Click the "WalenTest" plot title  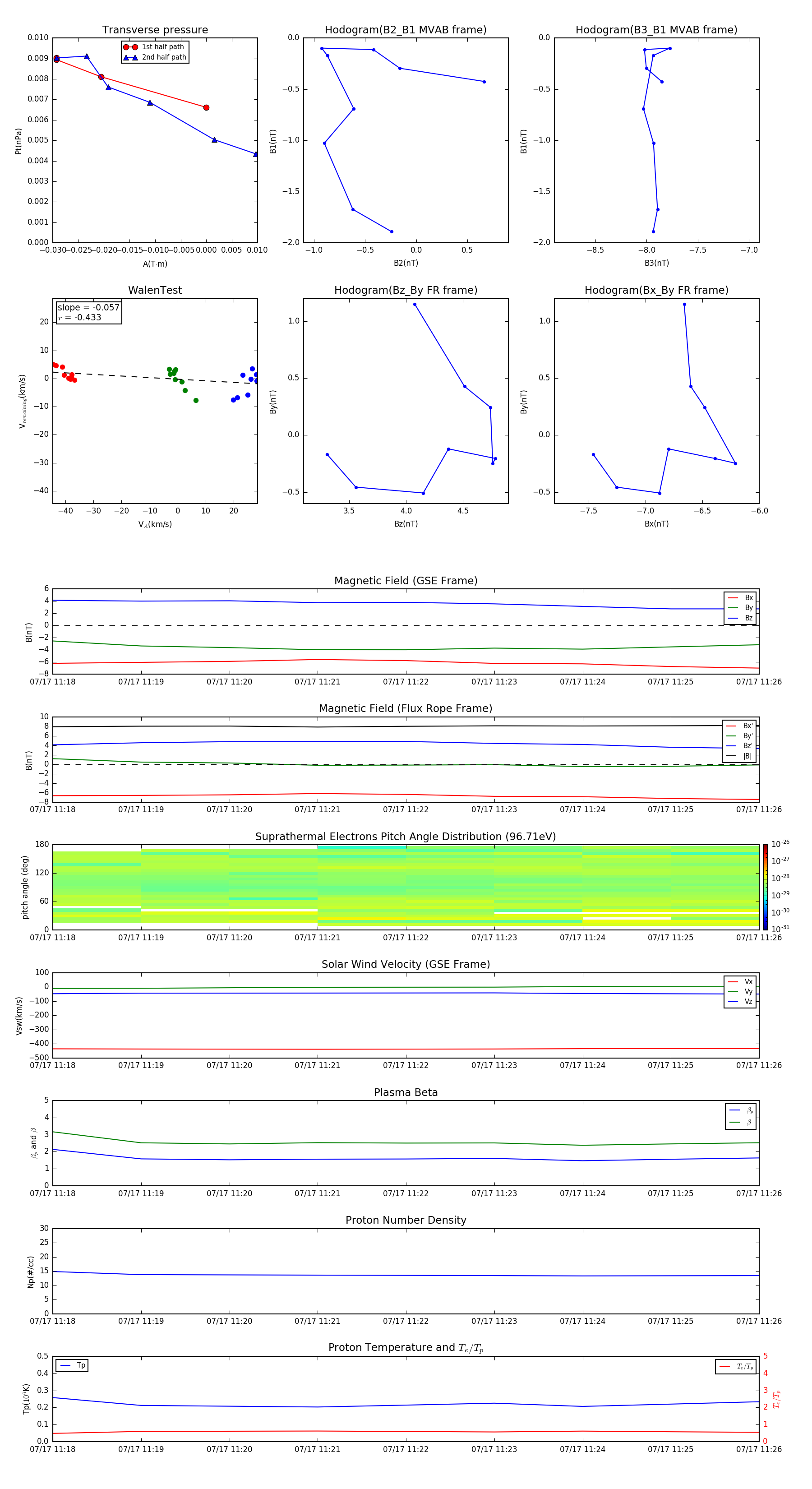click(155, 290)
